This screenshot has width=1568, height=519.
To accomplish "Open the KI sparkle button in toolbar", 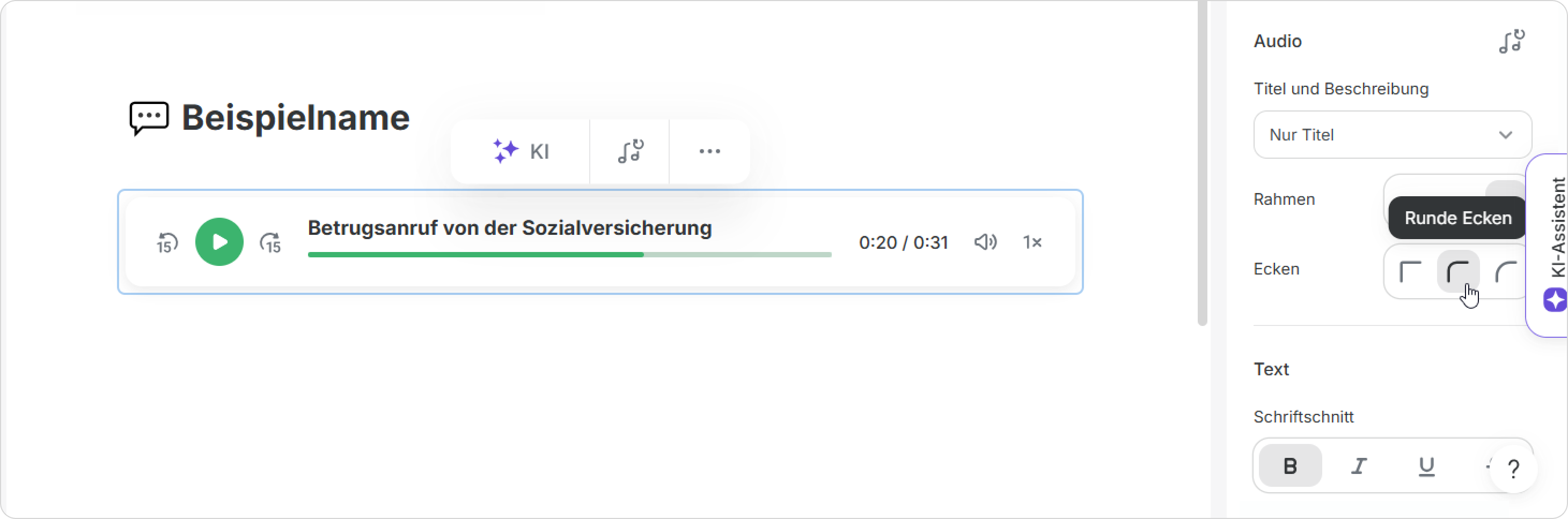I will [521, 152].
